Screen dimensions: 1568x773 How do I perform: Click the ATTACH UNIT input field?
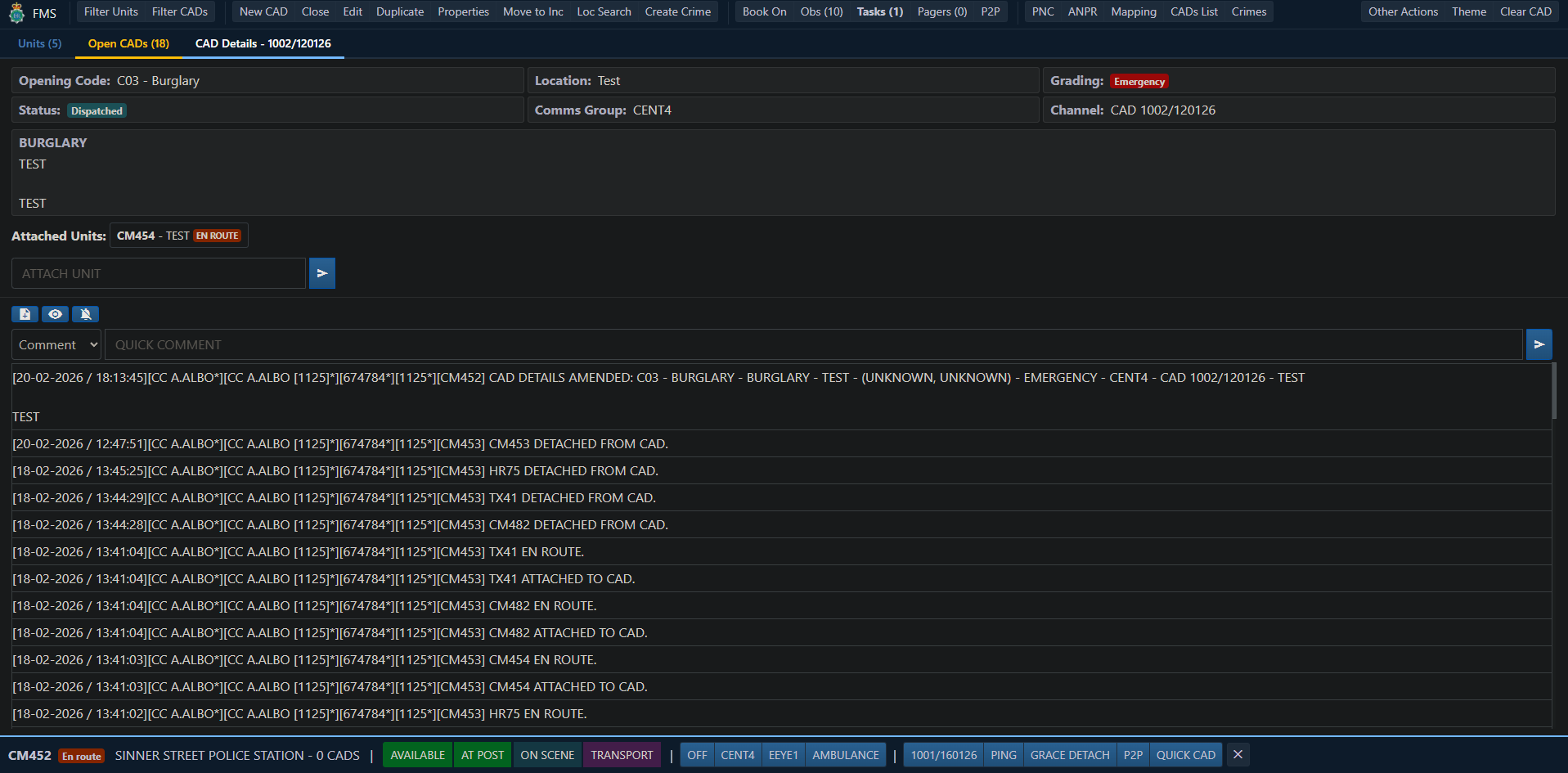click(x=159, y=273)
